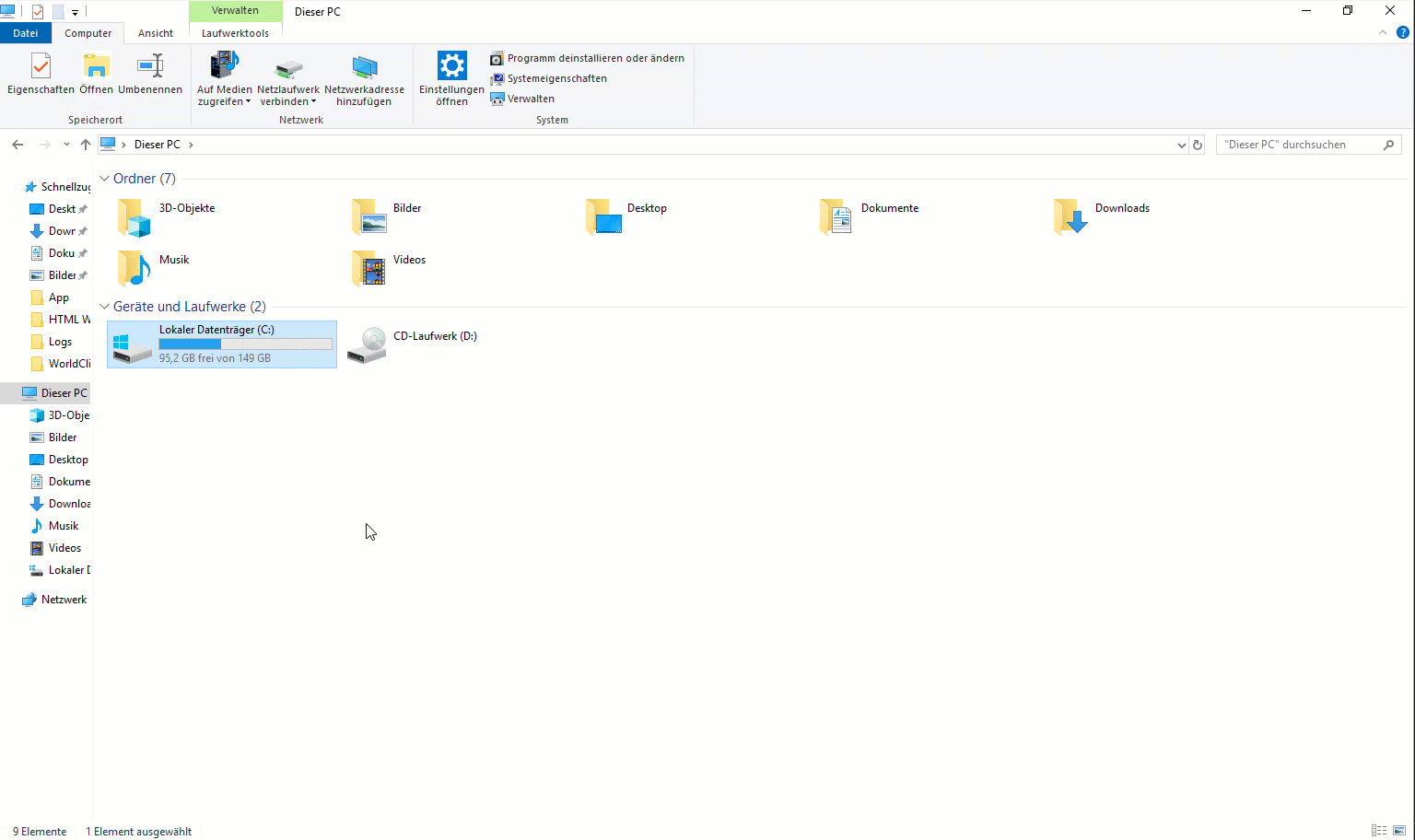This screenshot has height=840, width=1415.
Task: Switch to details view in status bar
Action: click(1379, 831)
